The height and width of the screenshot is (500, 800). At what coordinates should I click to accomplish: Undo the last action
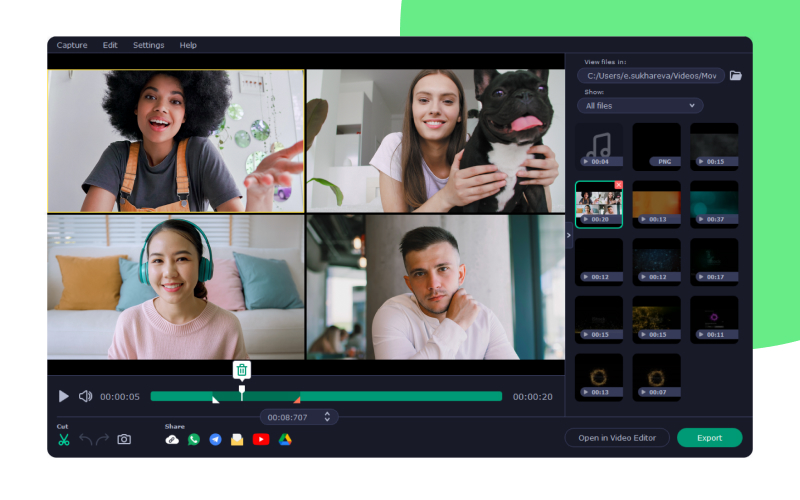pyautogui.click(x=86, y=439)
